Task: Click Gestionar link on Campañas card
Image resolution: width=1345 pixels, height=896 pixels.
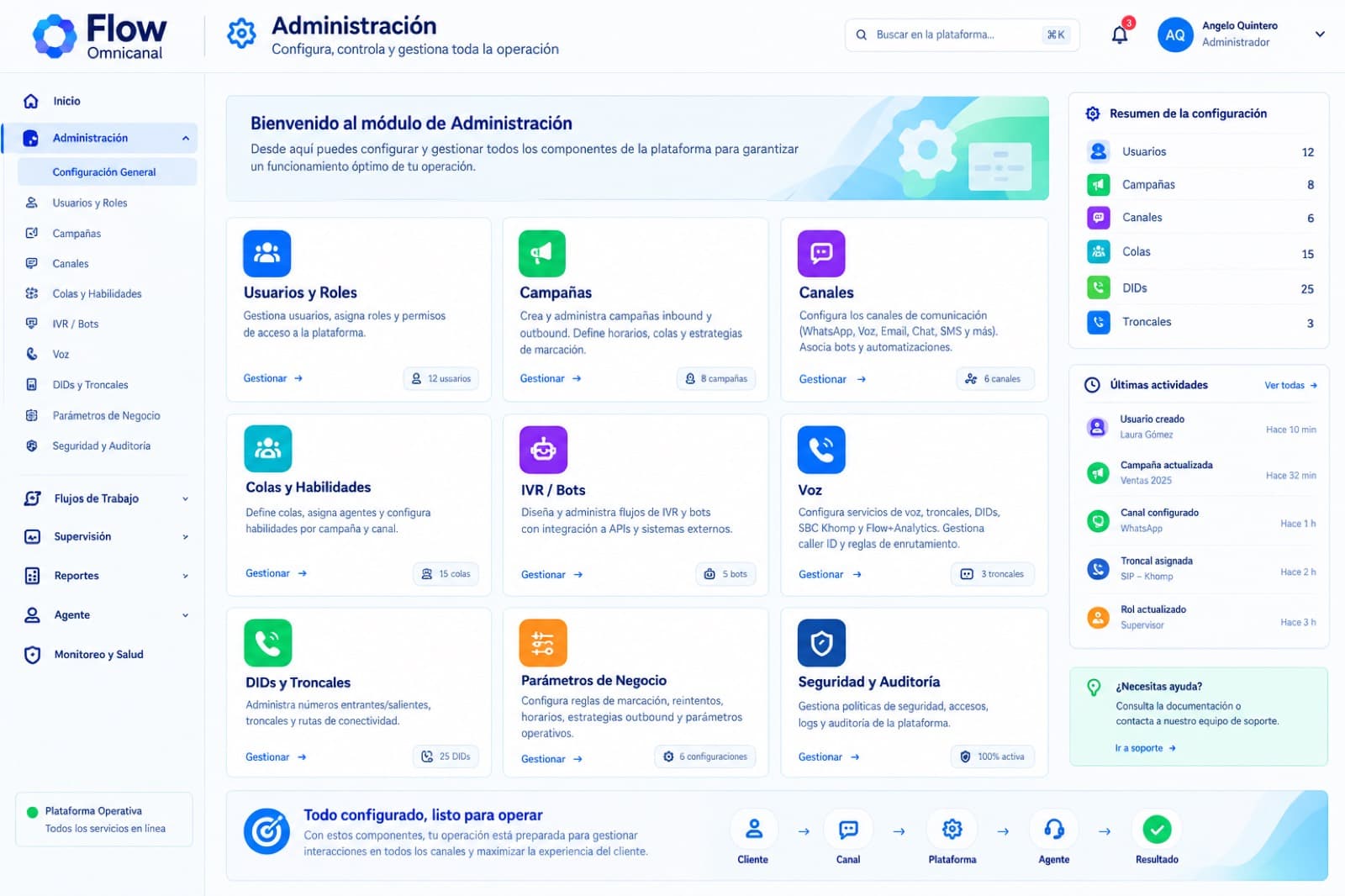Action: click(551, 378)
